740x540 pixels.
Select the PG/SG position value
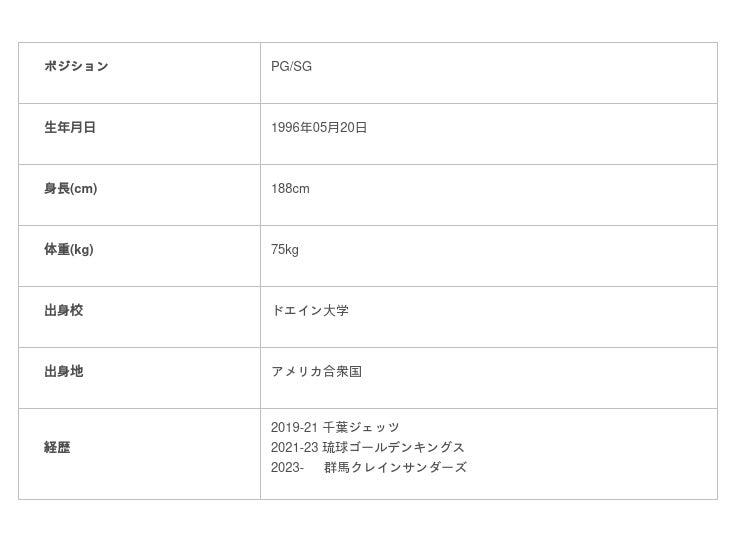291,67
